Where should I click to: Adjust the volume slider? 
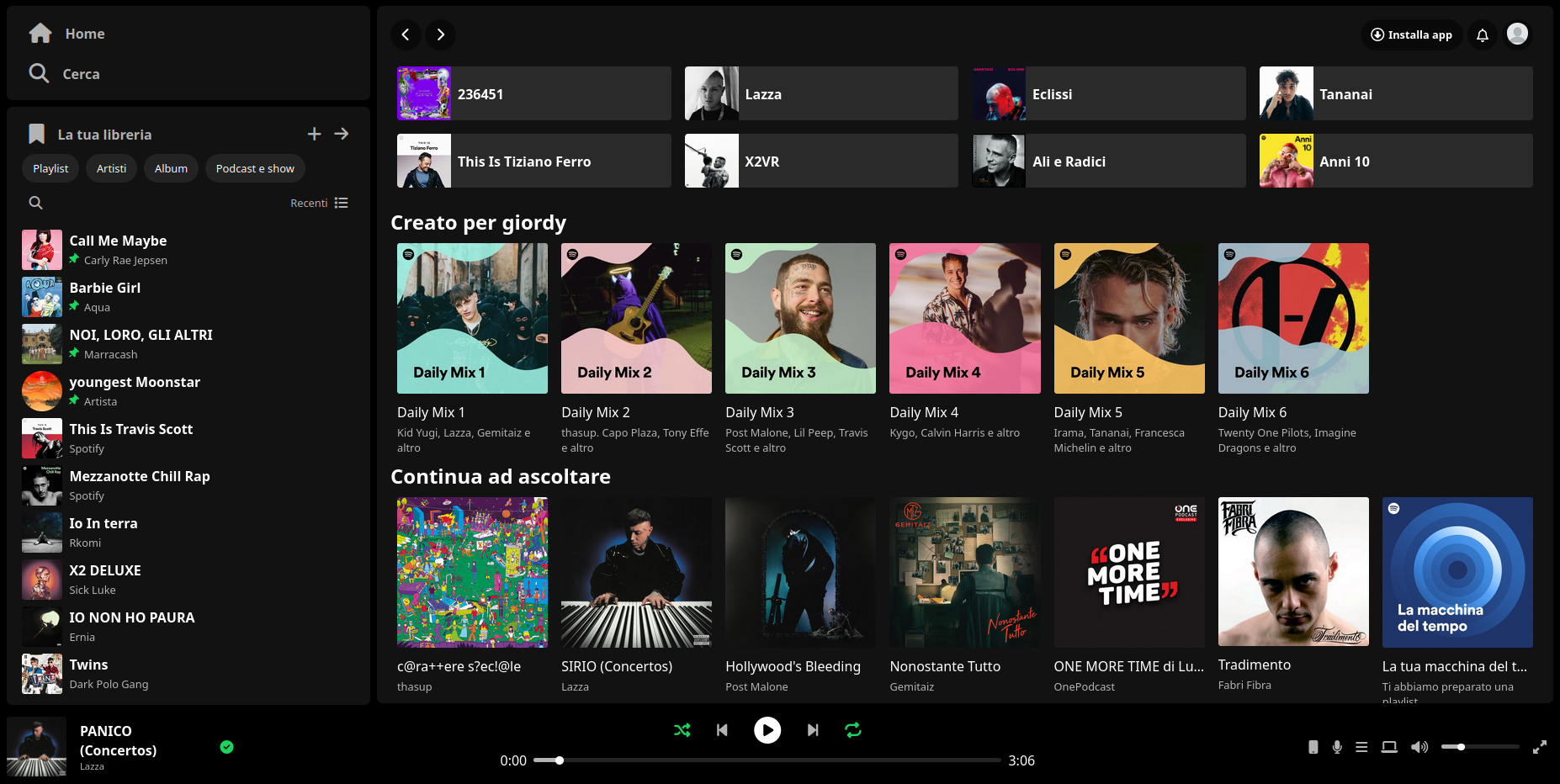1480,747
